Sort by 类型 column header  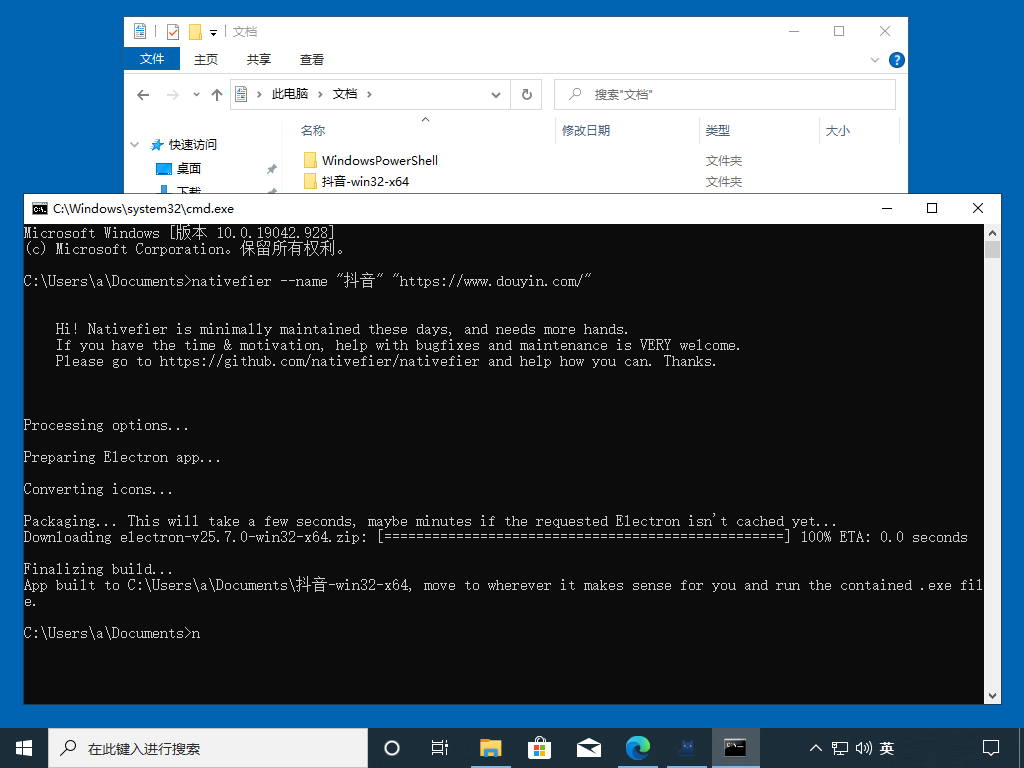718,131
